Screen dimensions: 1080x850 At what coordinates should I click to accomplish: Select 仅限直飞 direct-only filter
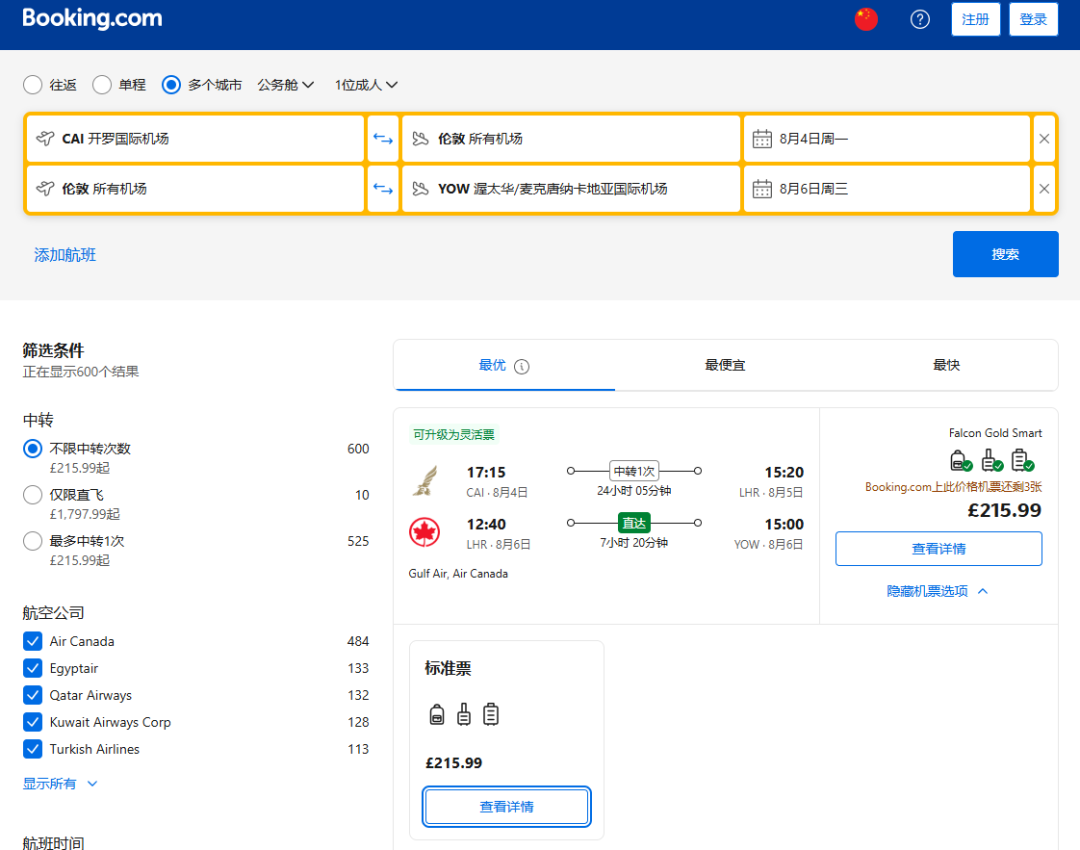(32, 495)
